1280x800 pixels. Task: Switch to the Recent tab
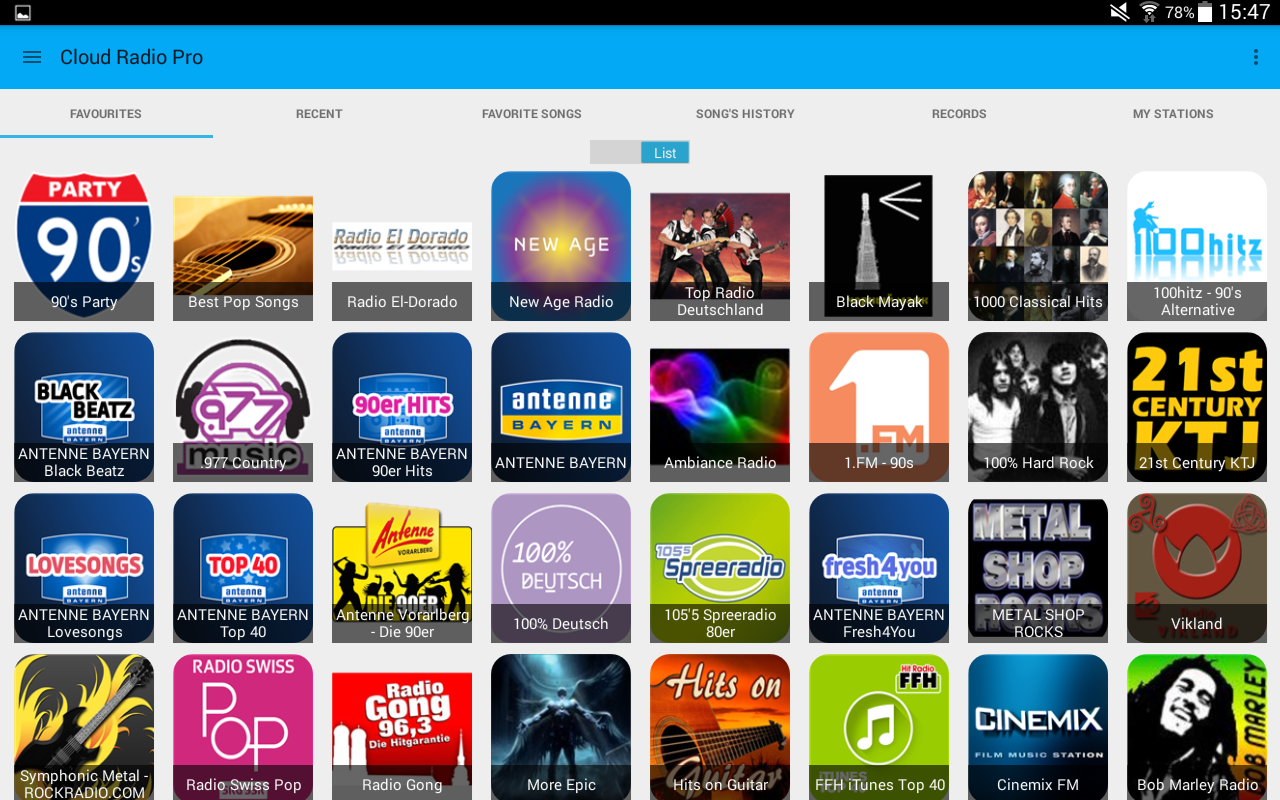click(319, 114)
